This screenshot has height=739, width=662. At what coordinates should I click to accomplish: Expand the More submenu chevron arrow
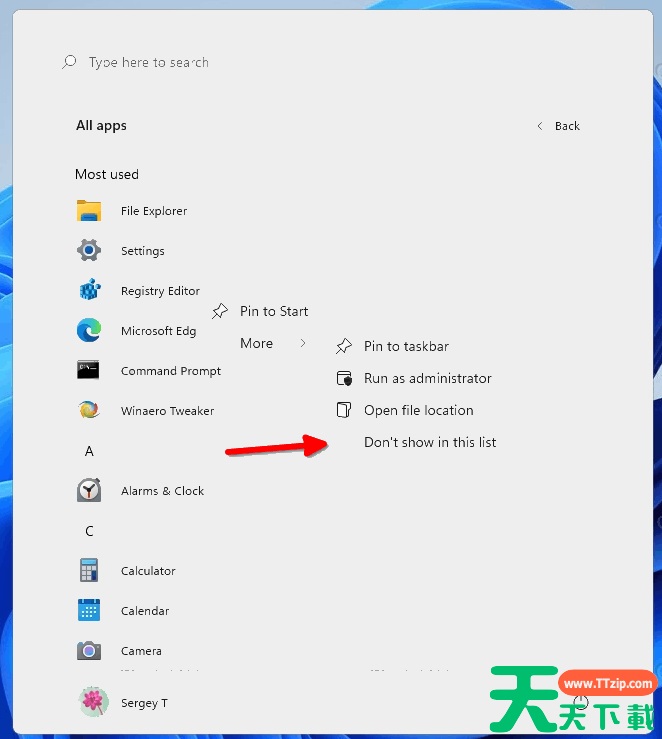[302, 343]
